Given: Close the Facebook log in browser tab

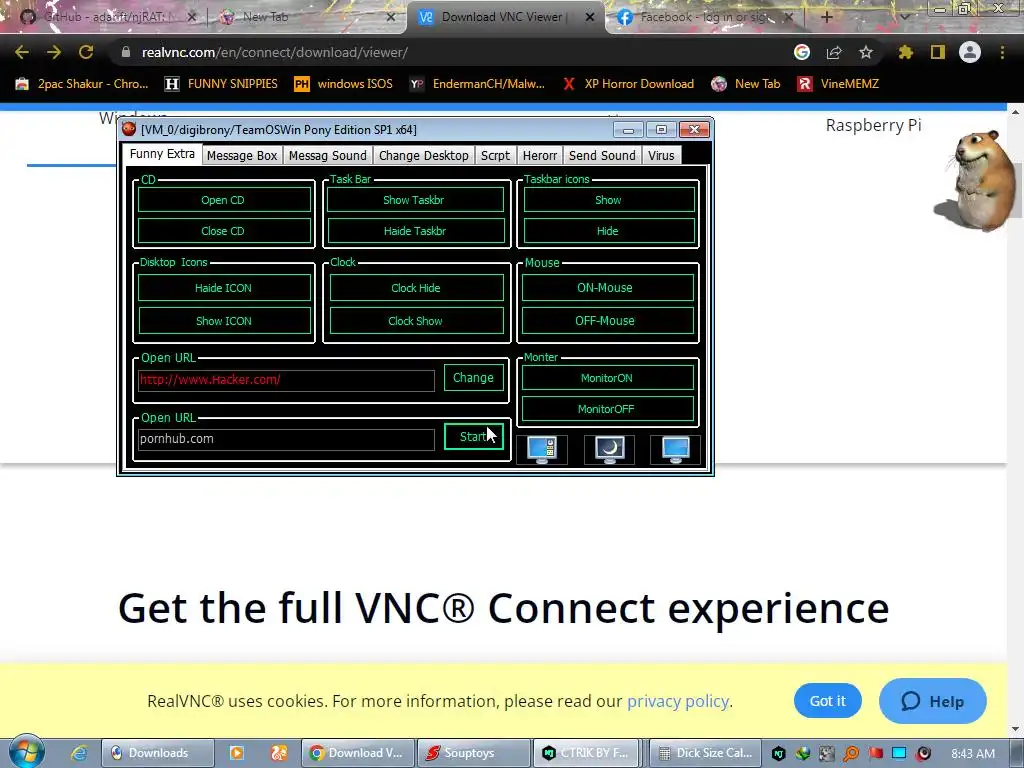Looking at the screenshot, I should coord(788,18).
